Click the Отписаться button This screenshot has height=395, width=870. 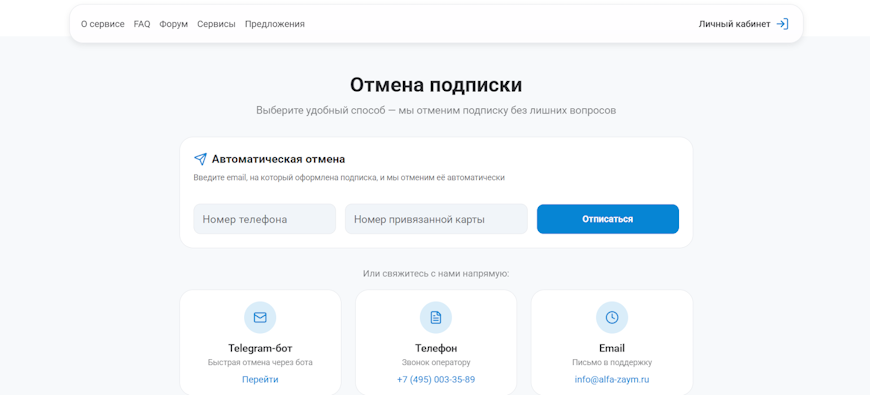608,219
